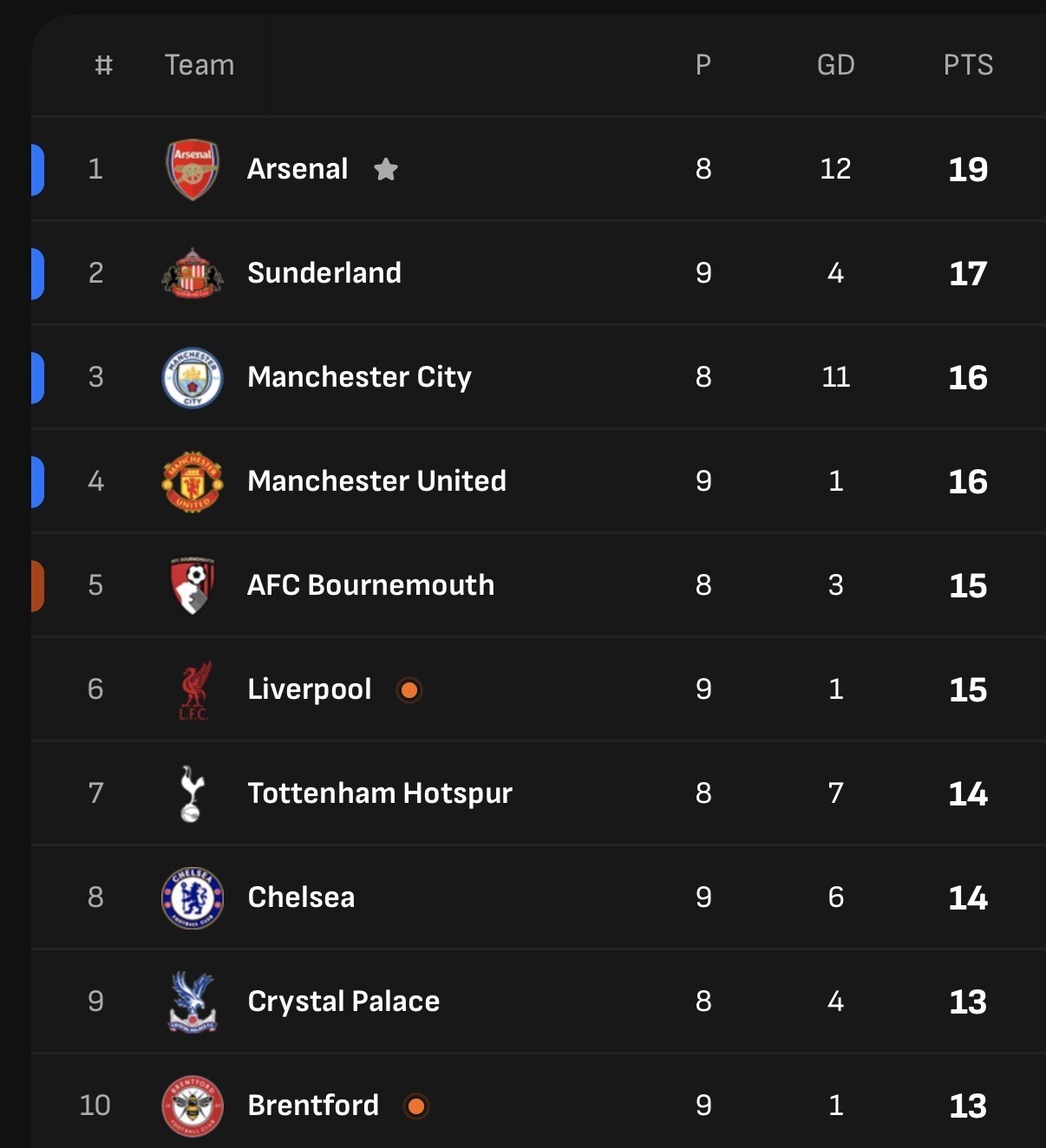
Task: Open the Sunderland team name link
Action: click(324, 273)
